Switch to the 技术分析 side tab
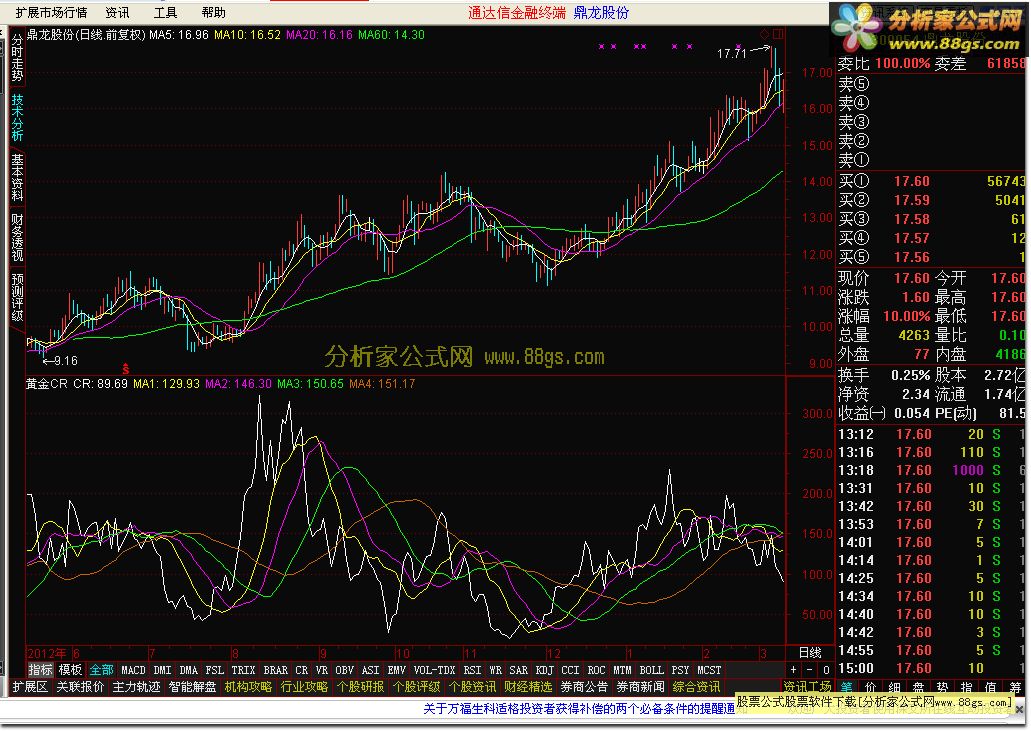 point(17,117)
